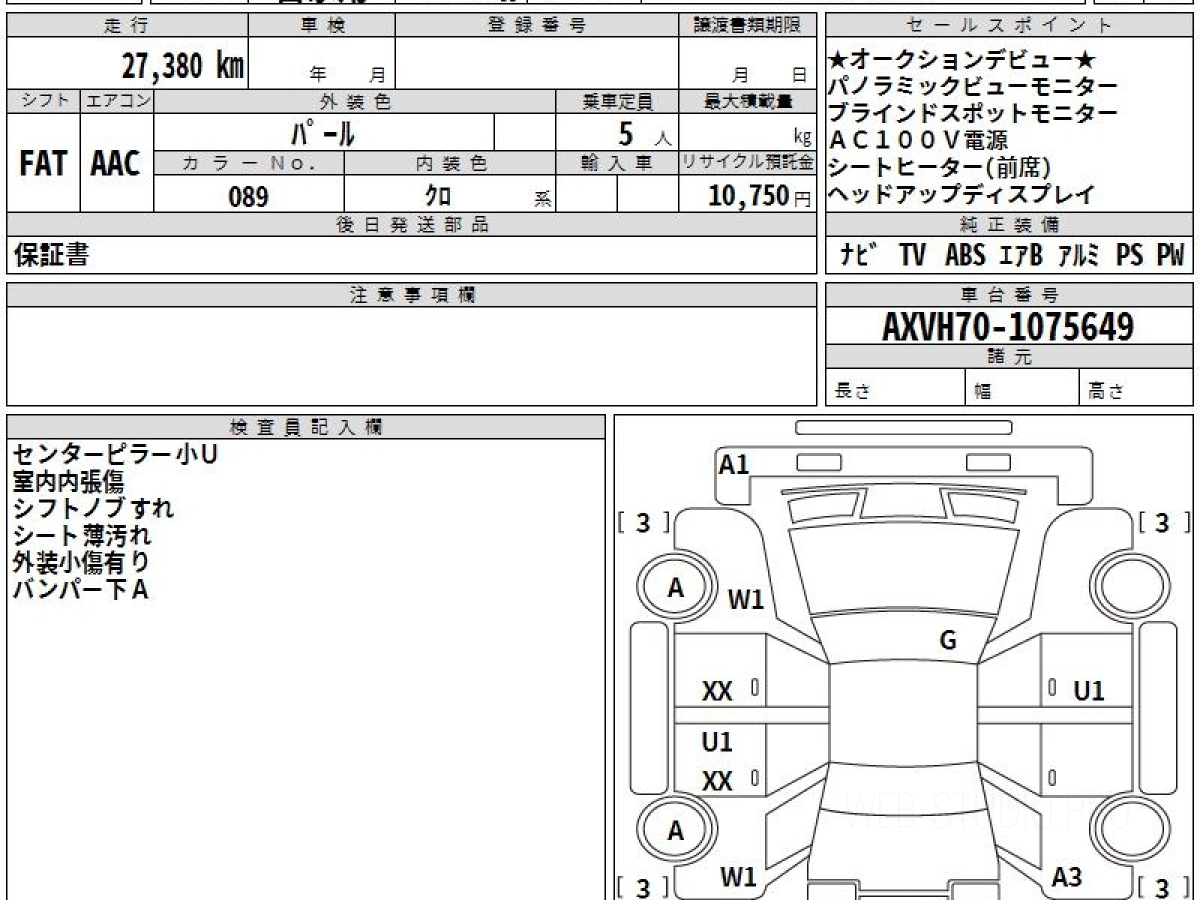
Task: Click the ナビ equipment label
Action: point(859,256)
